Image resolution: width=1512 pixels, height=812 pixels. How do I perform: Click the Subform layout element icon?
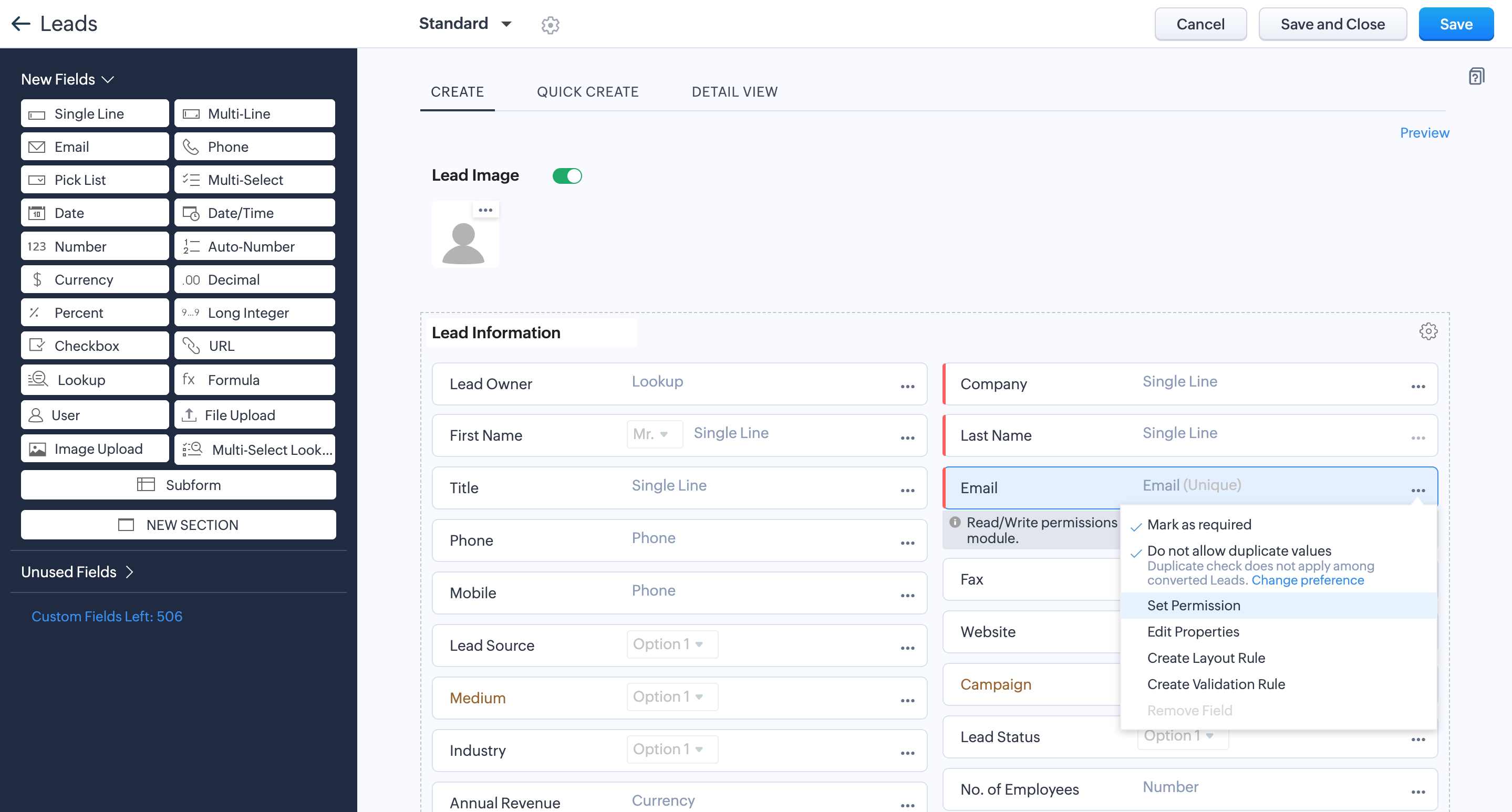pos(146,485)
